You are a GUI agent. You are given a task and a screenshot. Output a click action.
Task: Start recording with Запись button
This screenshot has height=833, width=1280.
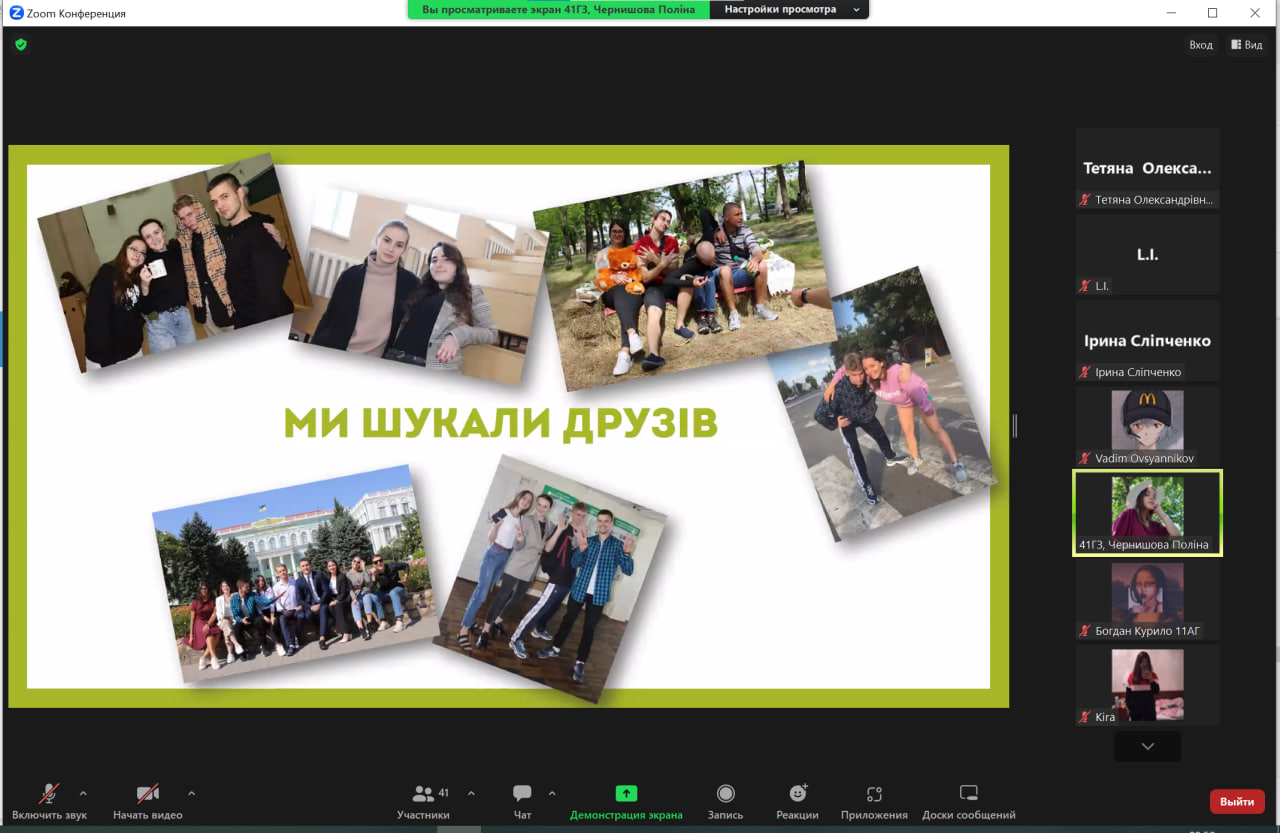(726, 801)
